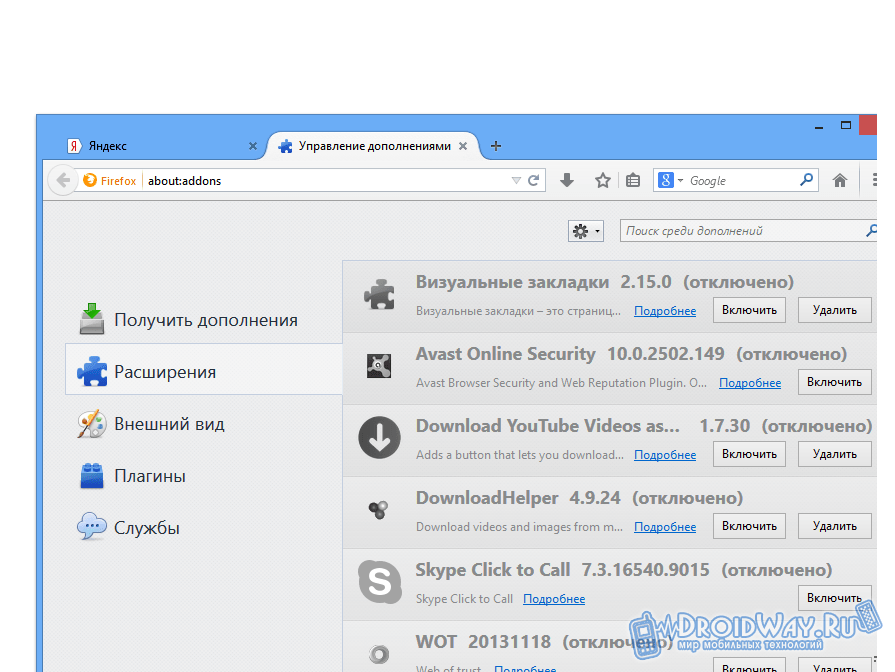The height and width of the screenshot is (672, 895).
Task: Remove Визуальные закладки with Удалить
Action: (834, 310)
